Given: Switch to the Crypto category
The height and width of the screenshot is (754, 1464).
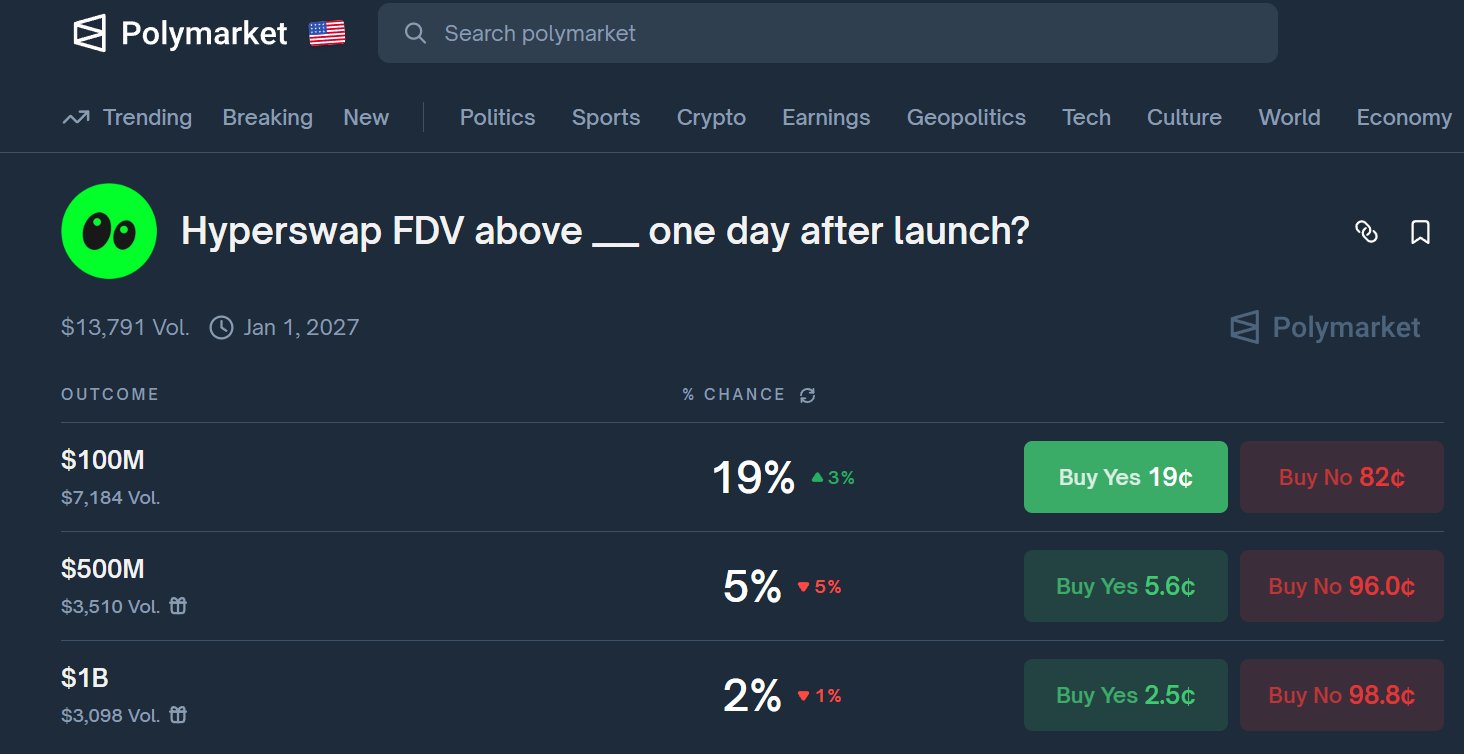Looking at the screenshot, I should pyautogui.click(x=711, y=118).
